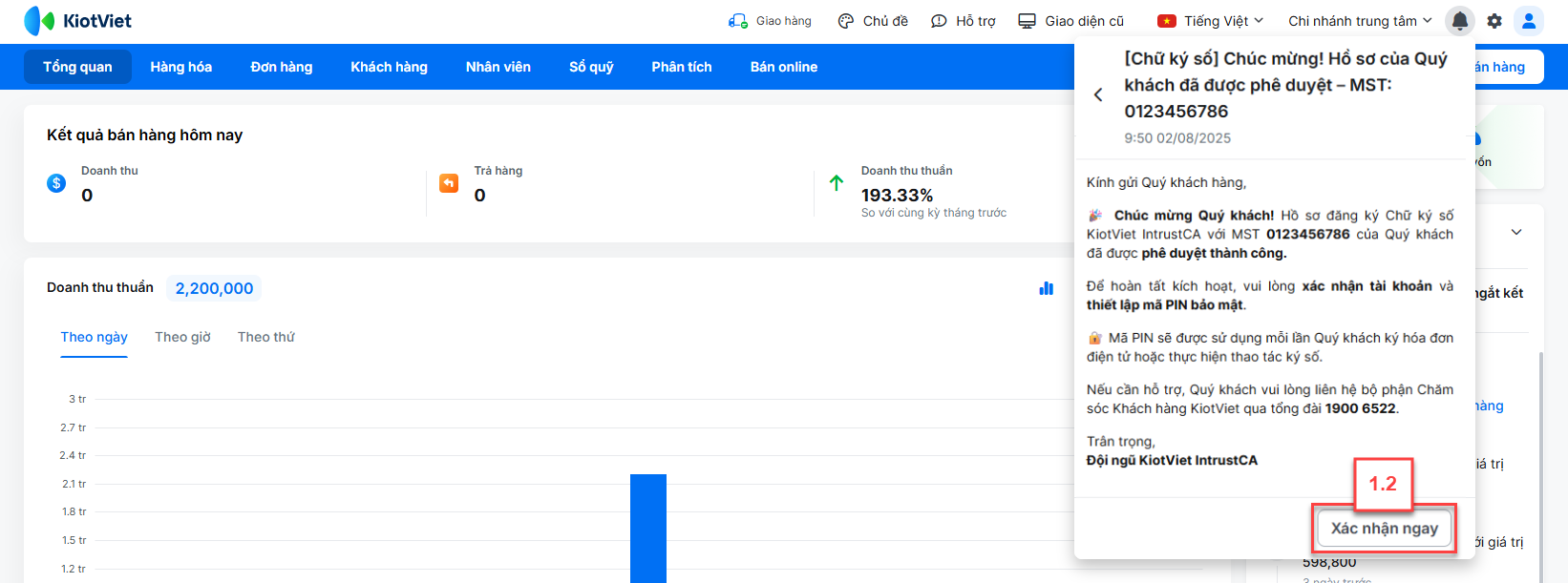Click the 2.4 tr axis label
The image size is (1568, 583).
(x=74, y=455)
